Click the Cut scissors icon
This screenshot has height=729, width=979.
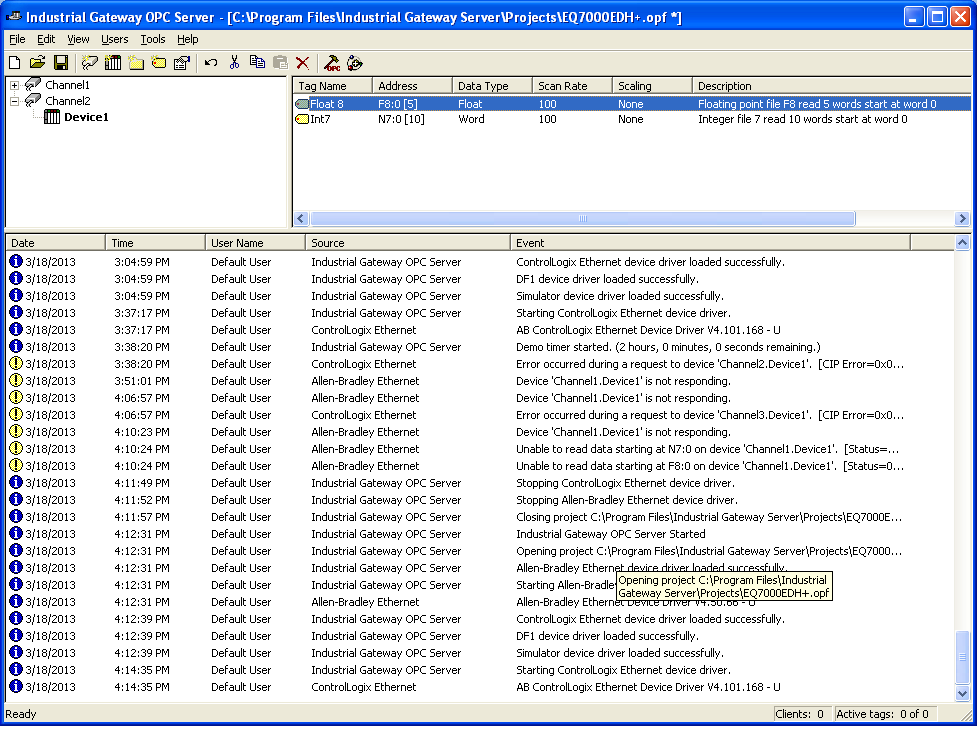pyautogui.click(x=234, y=63)
